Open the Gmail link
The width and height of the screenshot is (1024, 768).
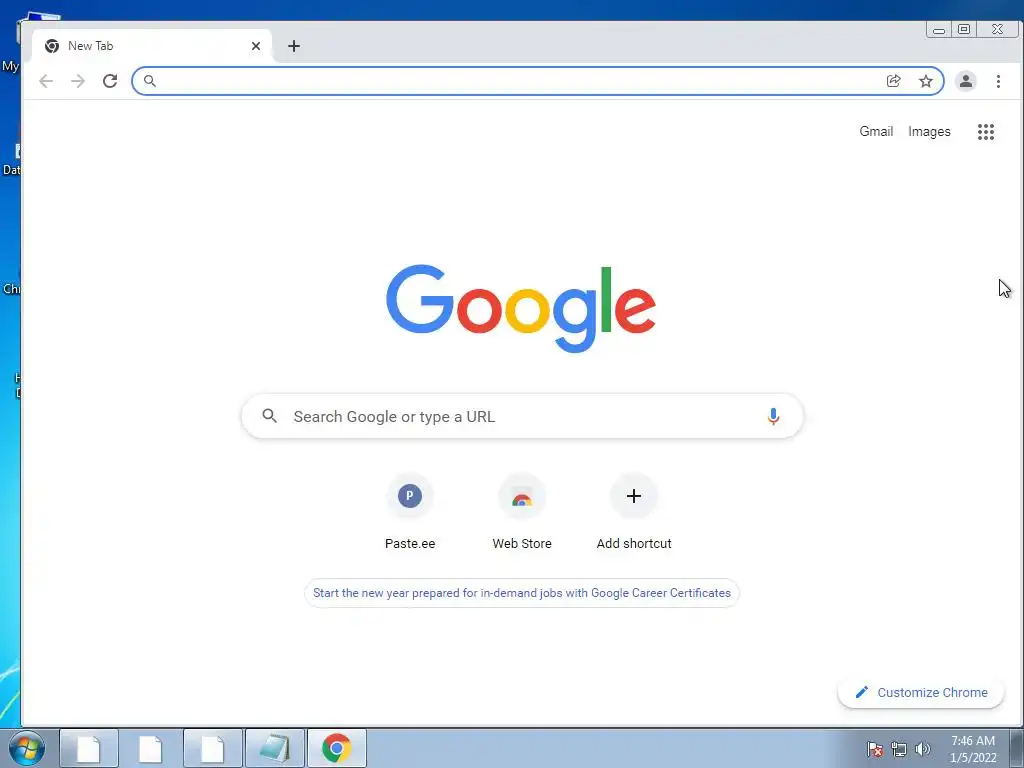point(876,131)
